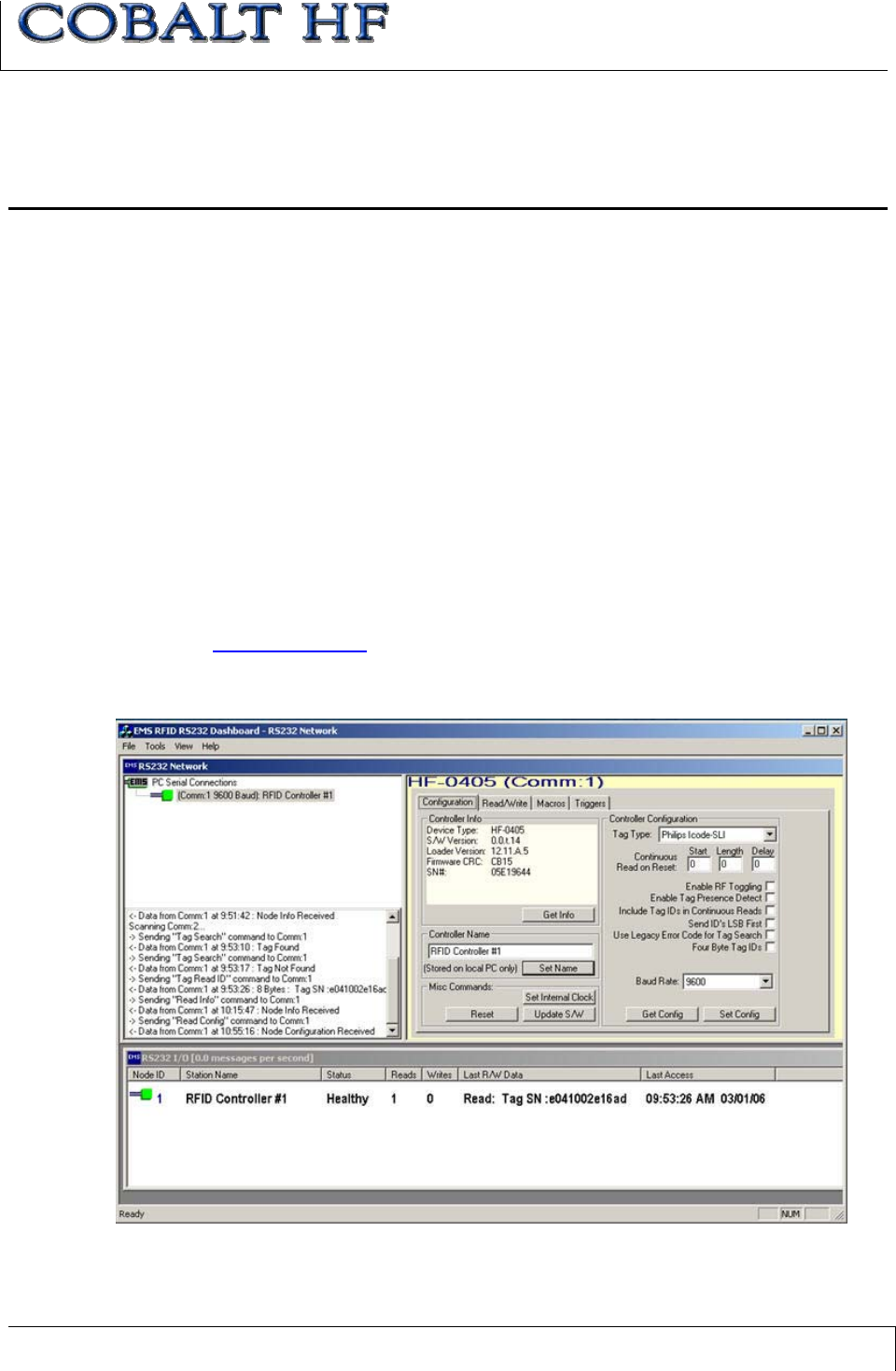Image resolution: width=896 pixels, height=1371 pixels.
Task: Click the Get Config button
Action: click(662, 1014)
